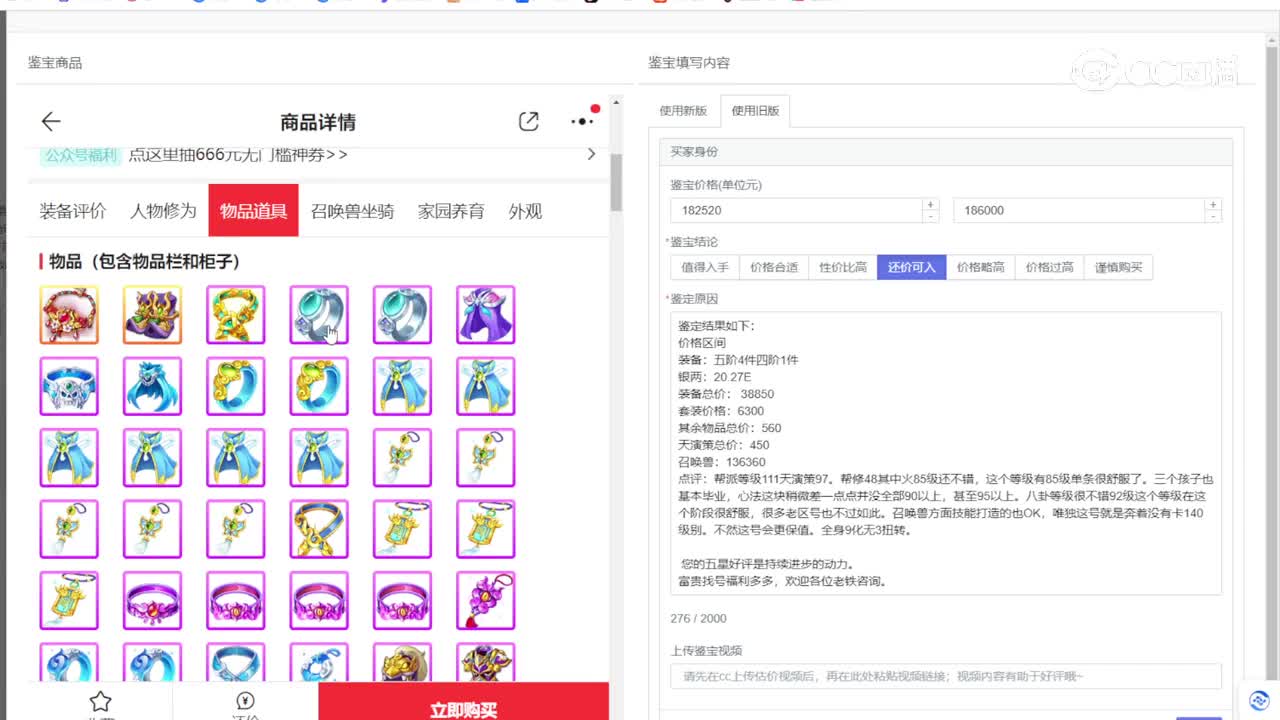This screenshot has height=720, width=1280.
Task: Select the purple-gold armor in the bottom row
Action: point(486,662)
